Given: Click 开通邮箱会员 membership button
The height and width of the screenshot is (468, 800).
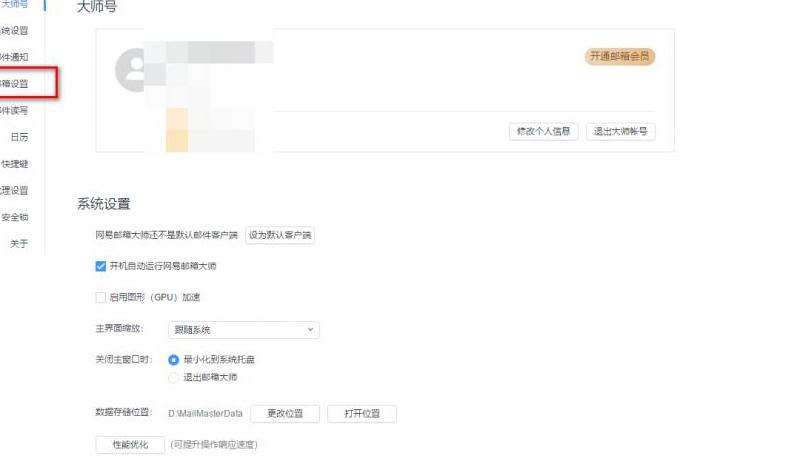Looking at the screenshot, I should 619,56.
